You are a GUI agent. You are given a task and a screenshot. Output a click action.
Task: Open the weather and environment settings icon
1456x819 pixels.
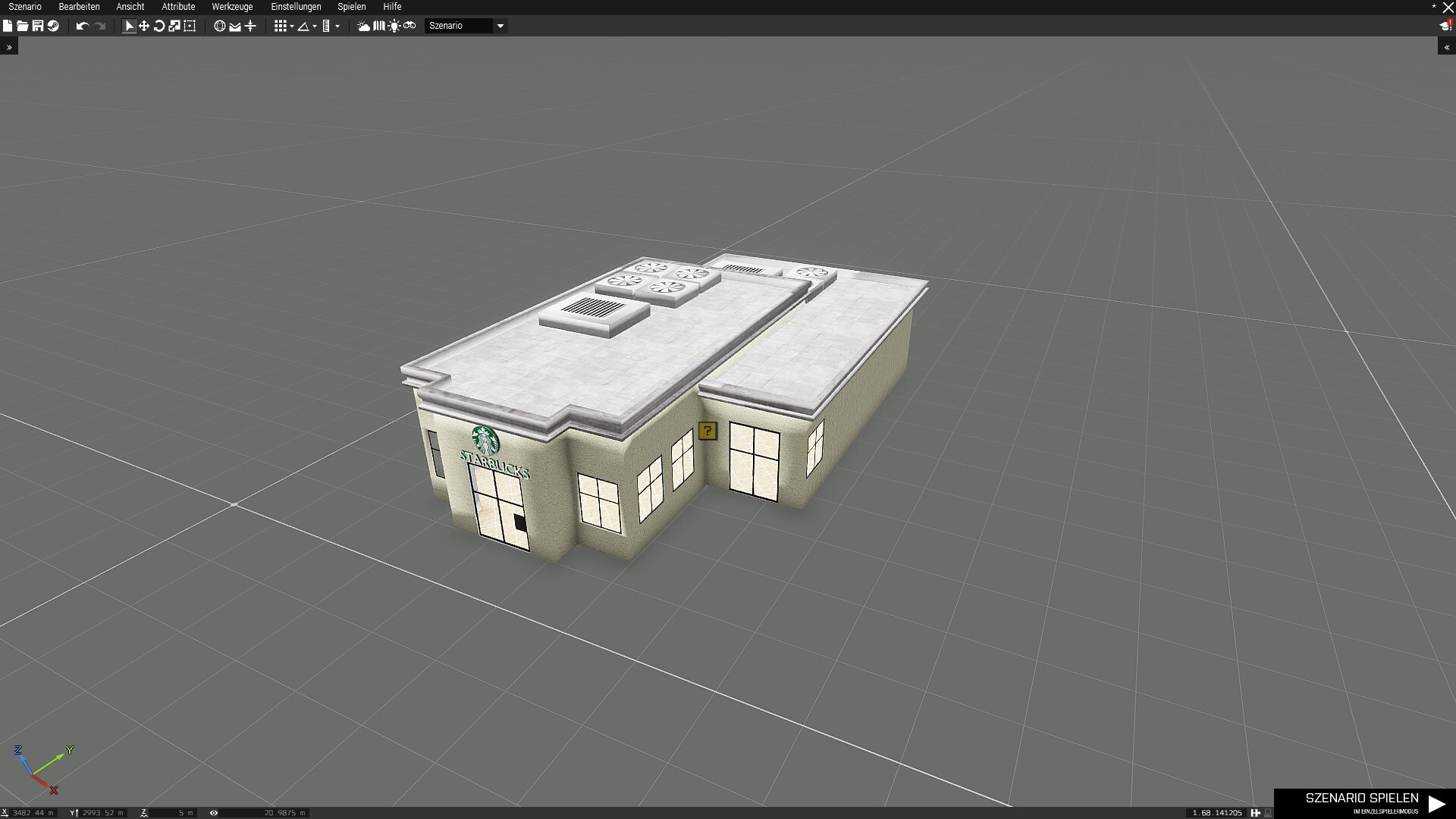[363, 26]
